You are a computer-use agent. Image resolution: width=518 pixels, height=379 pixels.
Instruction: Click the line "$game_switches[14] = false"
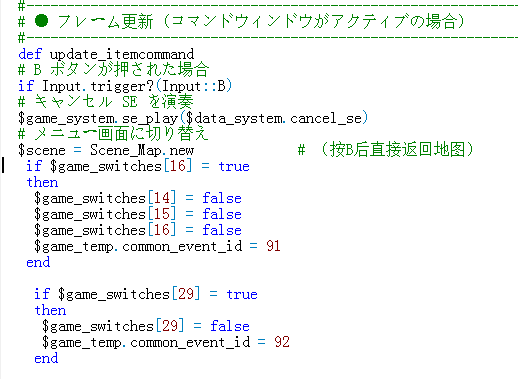138,198
